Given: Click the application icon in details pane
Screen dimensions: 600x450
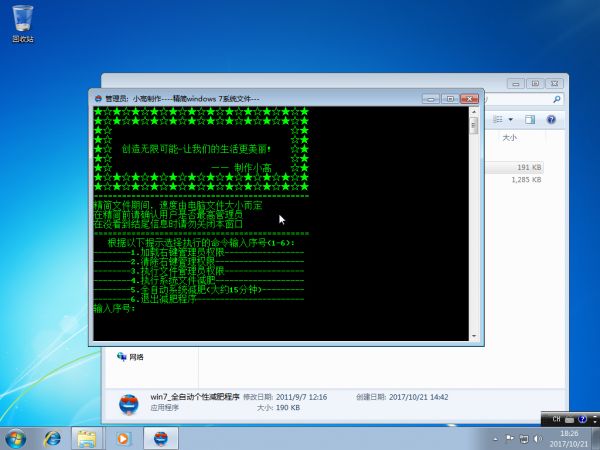Looking at the screenshot, I should click(129, 404).
